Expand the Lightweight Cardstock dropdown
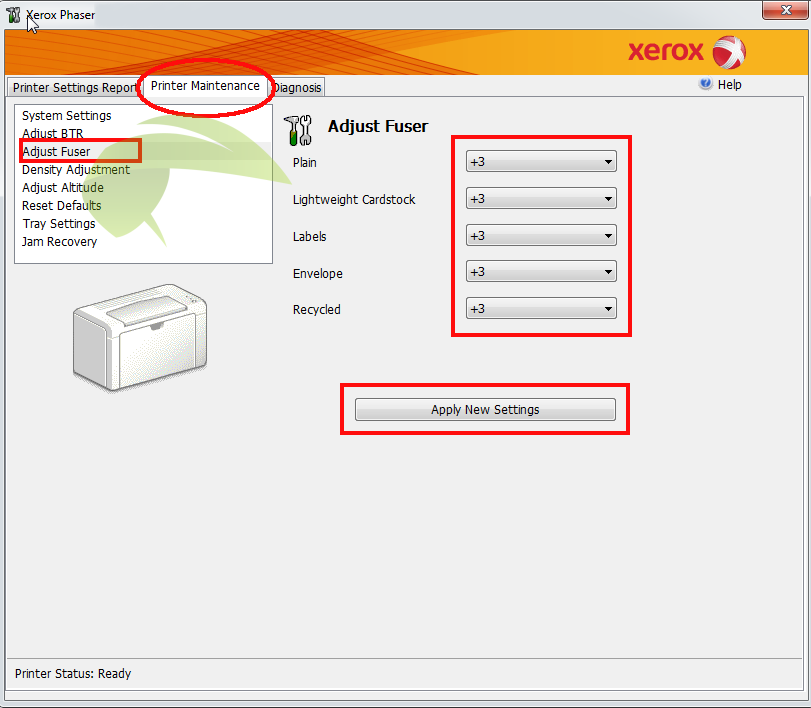This screenshot has height=708, width=811. pyautogui.click(x=541, y=199)
